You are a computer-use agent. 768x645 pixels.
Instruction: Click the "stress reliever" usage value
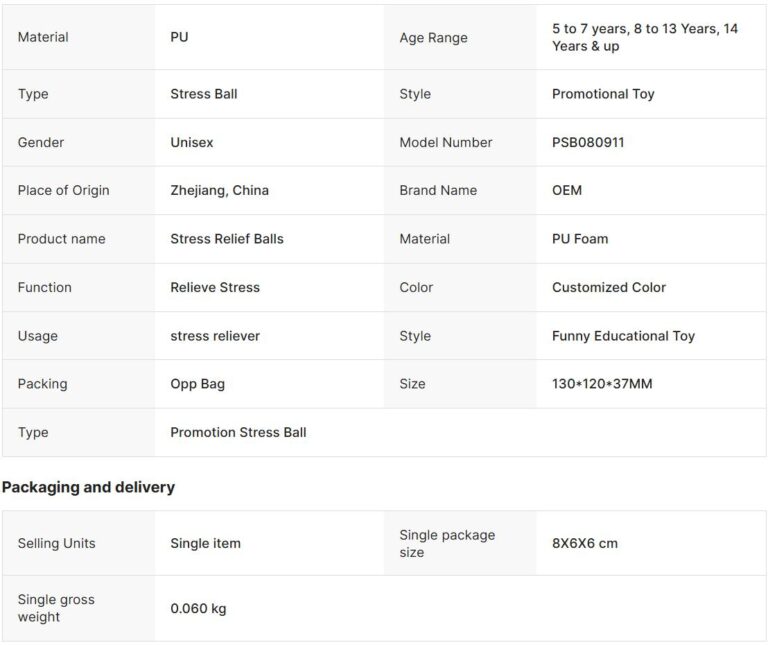[x=215, y=336]
